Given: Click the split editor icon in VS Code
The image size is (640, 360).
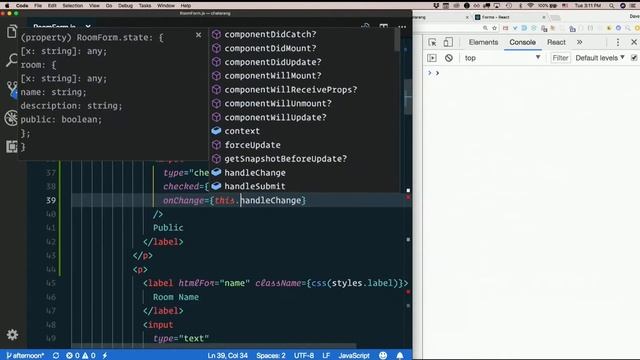Looking at the screenshot, I should pyautogui.click(x=383, y=27).
